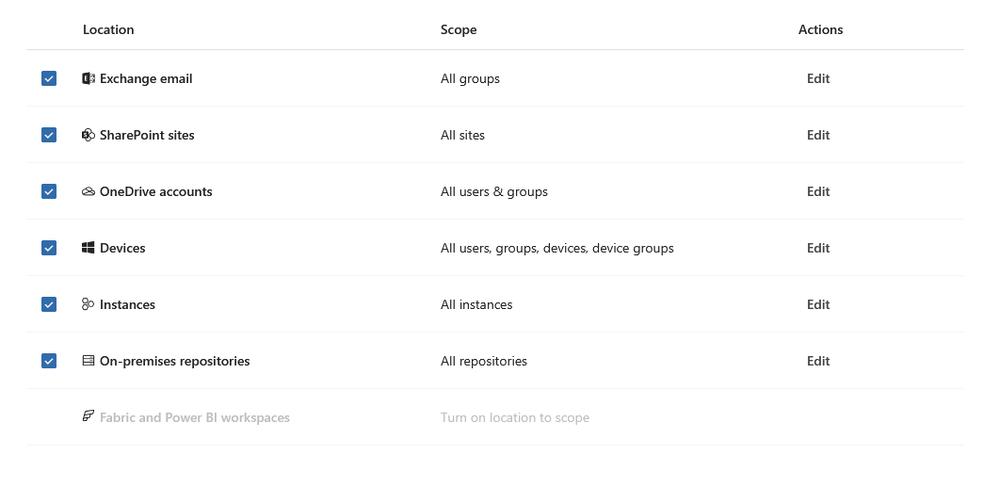Click the Exchange email icon
Screen dimensions: 999x490
88,79
